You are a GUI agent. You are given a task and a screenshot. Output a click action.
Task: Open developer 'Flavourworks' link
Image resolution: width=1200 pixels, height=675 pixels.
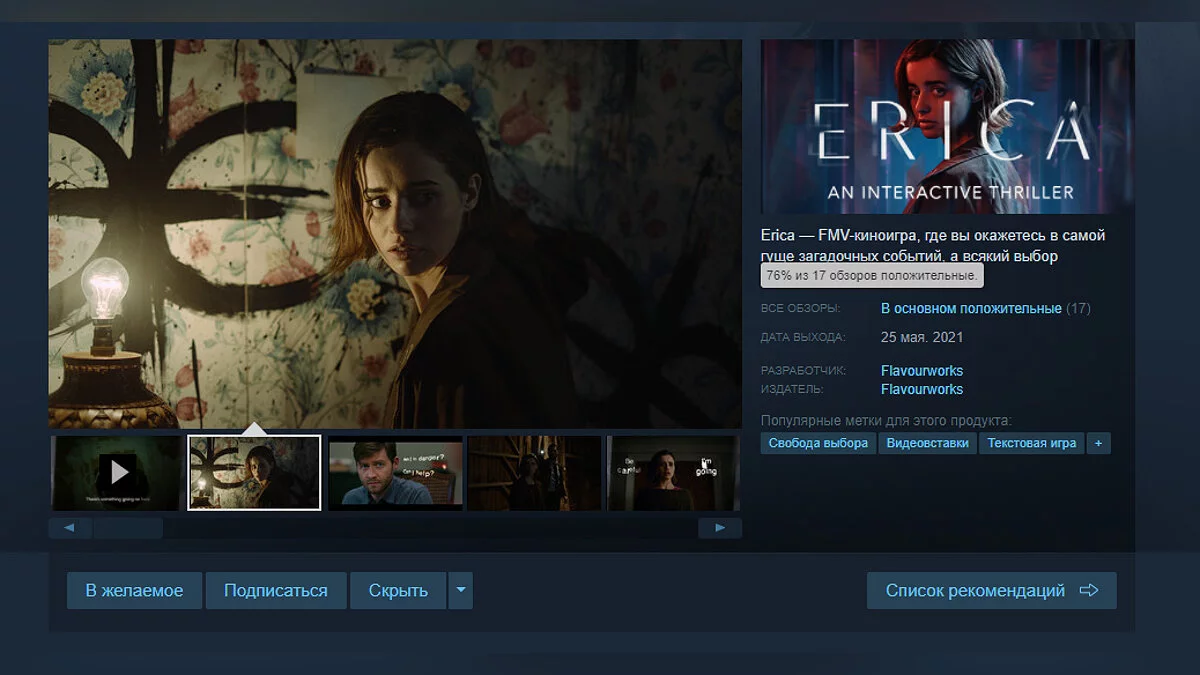click(x=922, y=371)
